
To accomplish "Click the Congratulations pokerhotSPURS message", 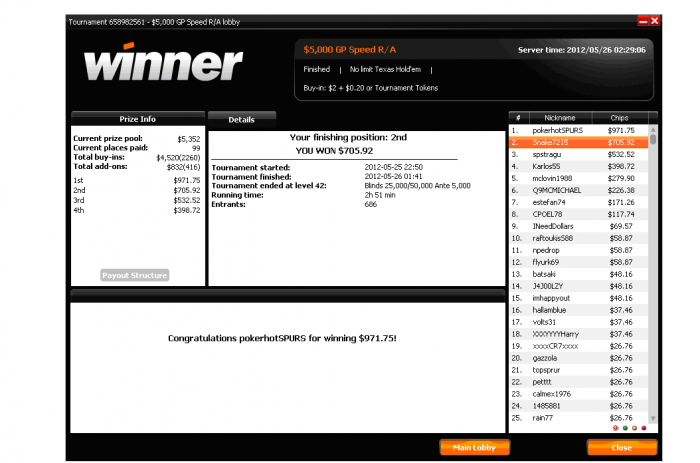I will tap(282, 338).
